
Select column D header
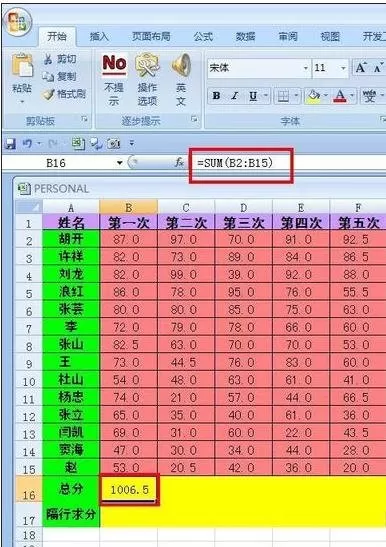coord(243,208)
